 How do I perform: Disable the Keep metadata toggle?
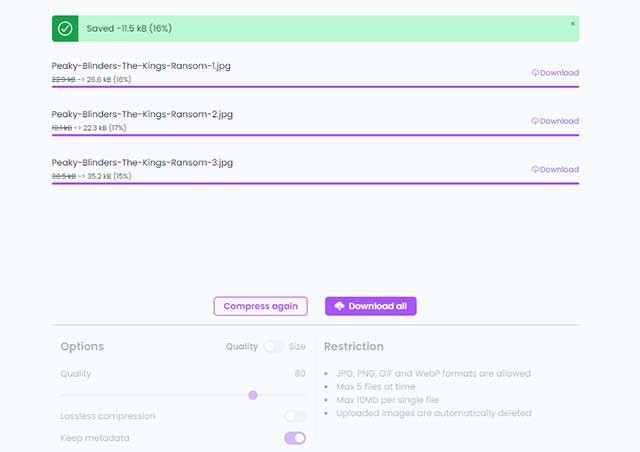[295, 438]
